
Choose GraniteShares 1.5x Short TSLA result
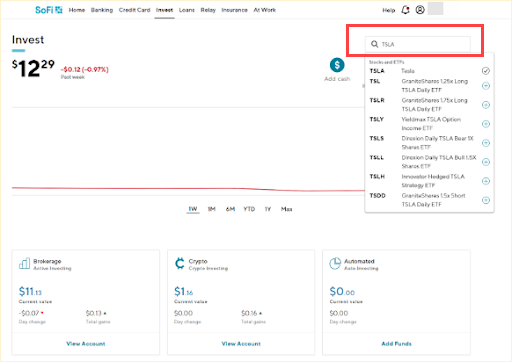(x=429, y=200)
